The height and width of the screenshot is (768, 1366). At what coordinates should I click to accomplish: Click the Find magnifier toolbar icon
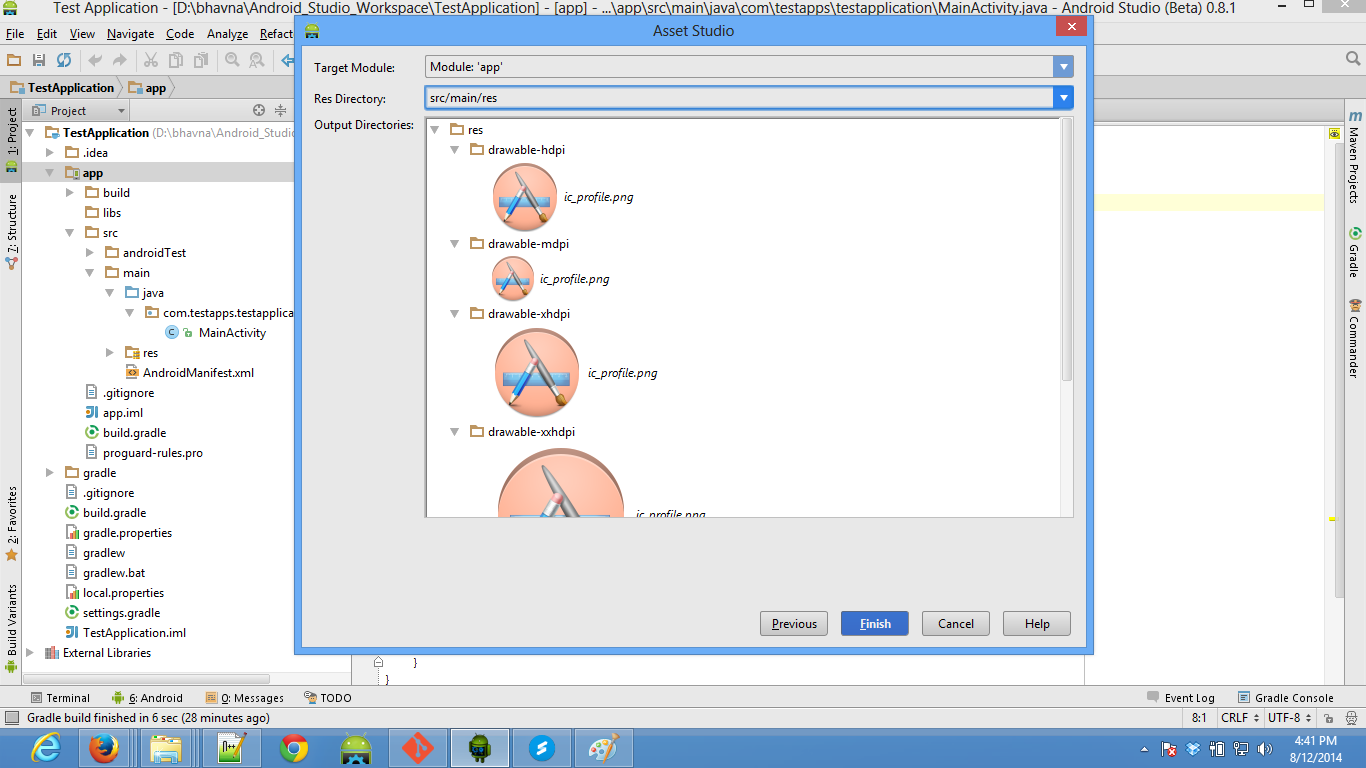pyautogui.click(x=232, y=61)
